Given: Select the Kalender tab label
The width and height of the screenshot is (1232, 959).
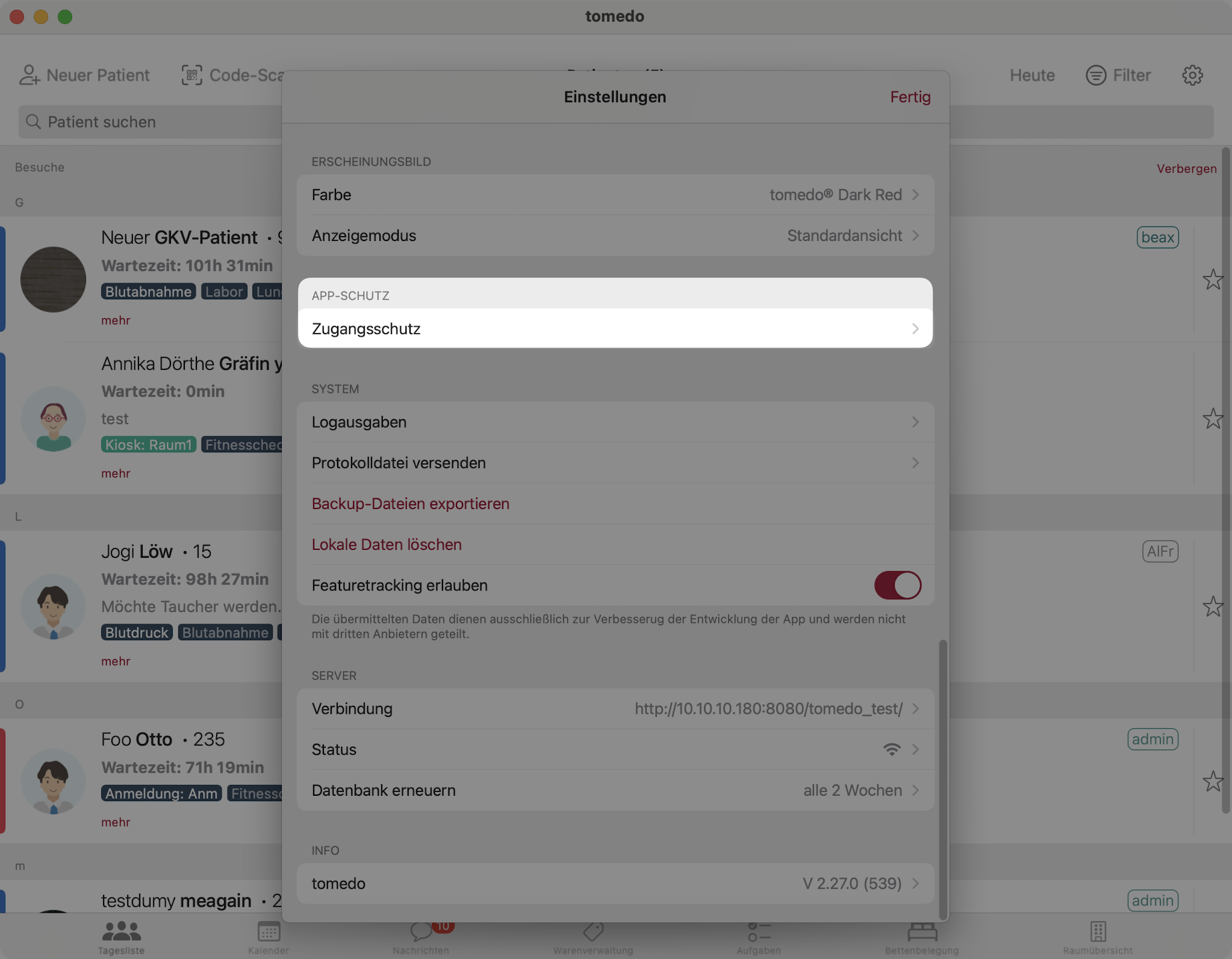Looking at the screenshot, I should [269, 951].
